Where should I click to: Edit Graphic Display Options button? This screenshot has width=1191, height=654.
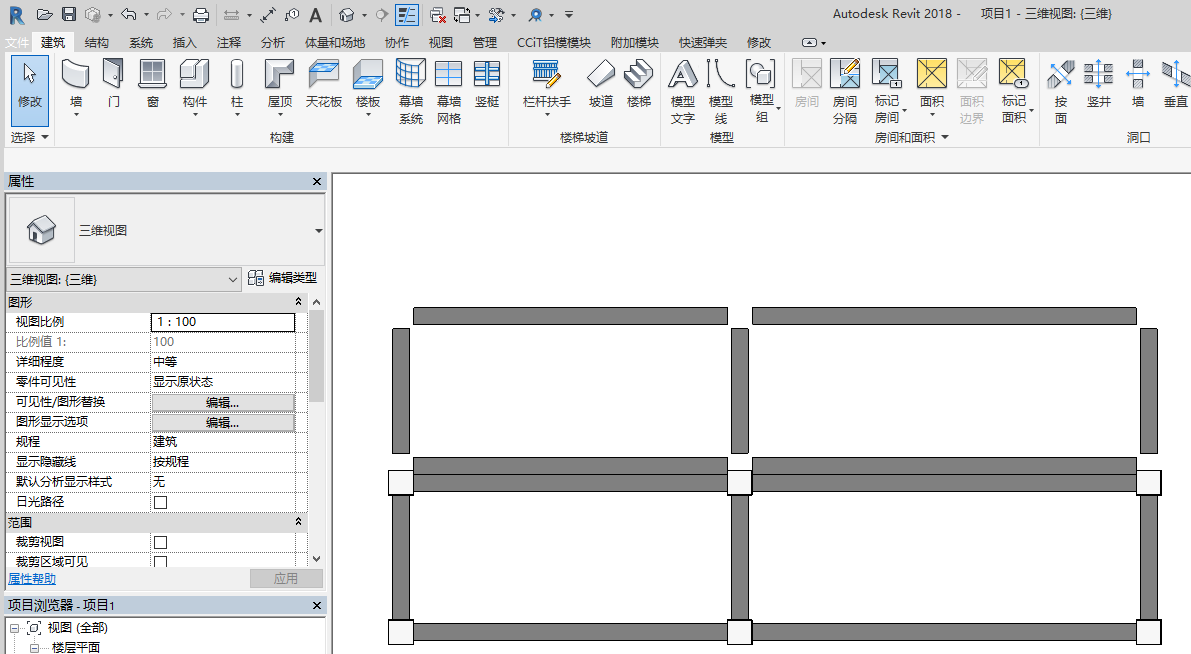pyautogui.click(x=223, y=422)
